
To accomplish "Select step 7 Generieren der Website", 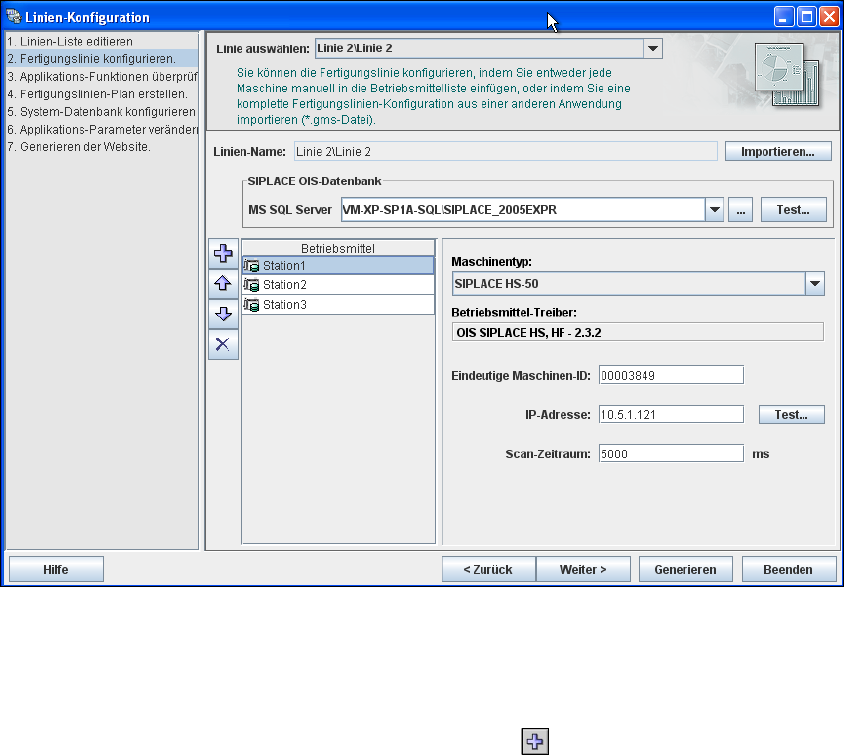I will pyautogui.click(x=79, y=146).
